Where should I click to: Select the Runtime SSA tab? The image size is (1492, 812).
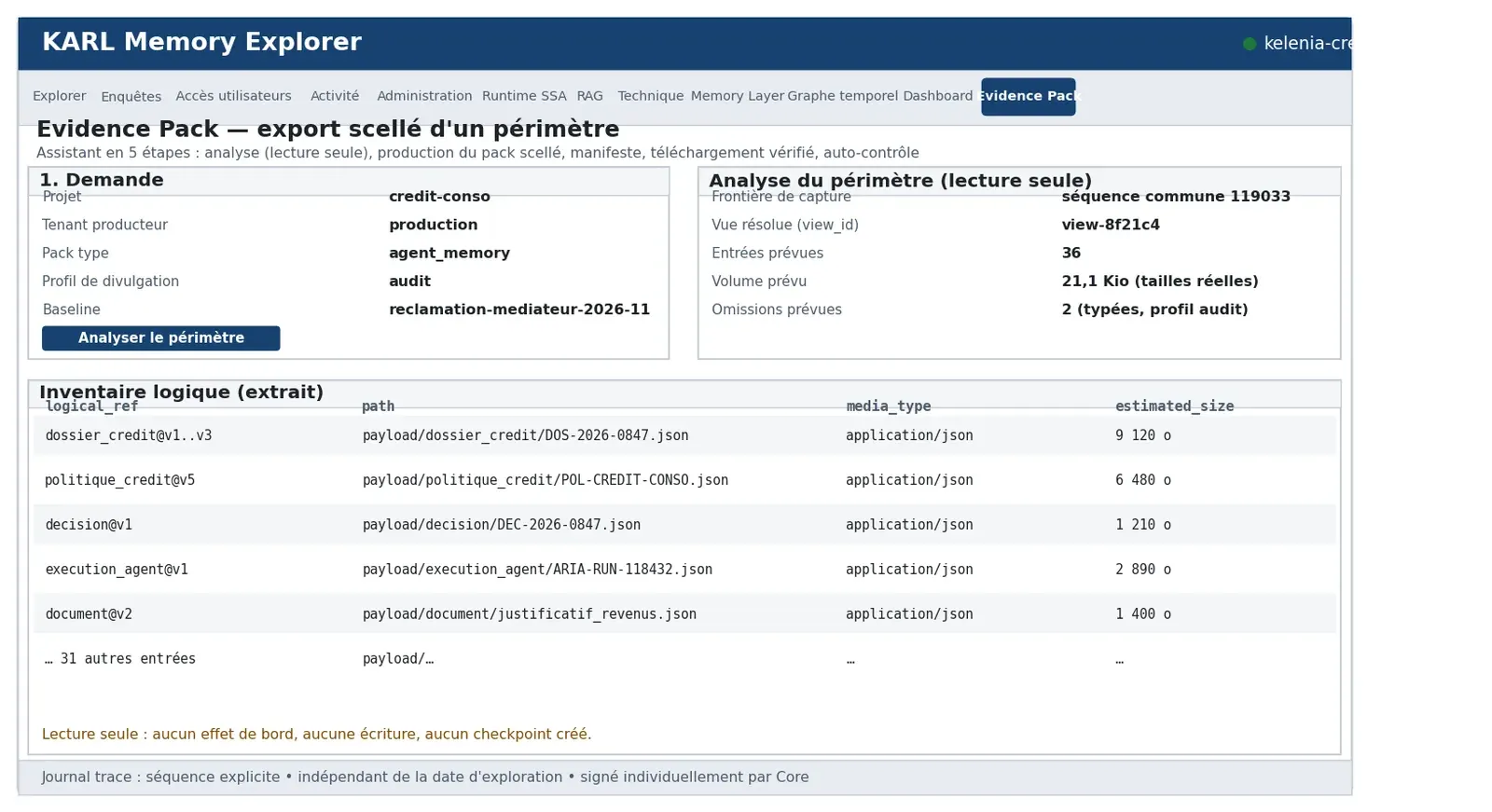(524, 96)
